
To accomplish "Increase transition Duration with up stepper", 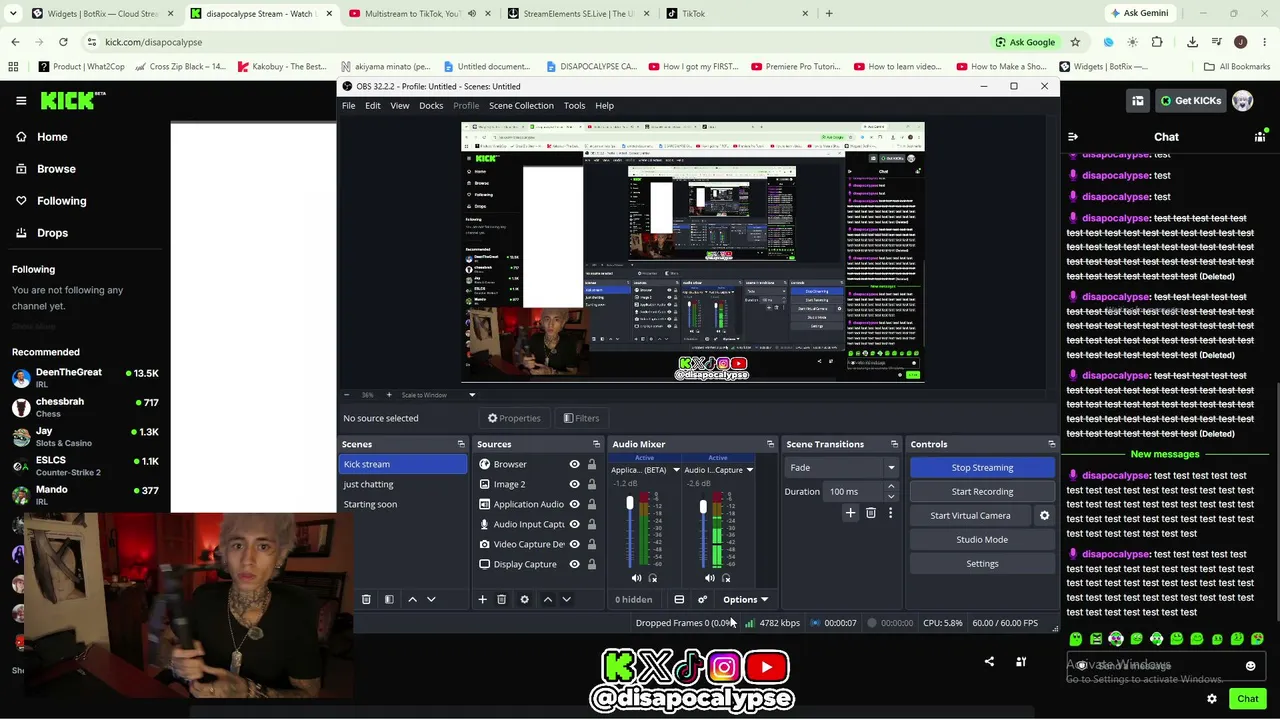I will coord(891,487).
